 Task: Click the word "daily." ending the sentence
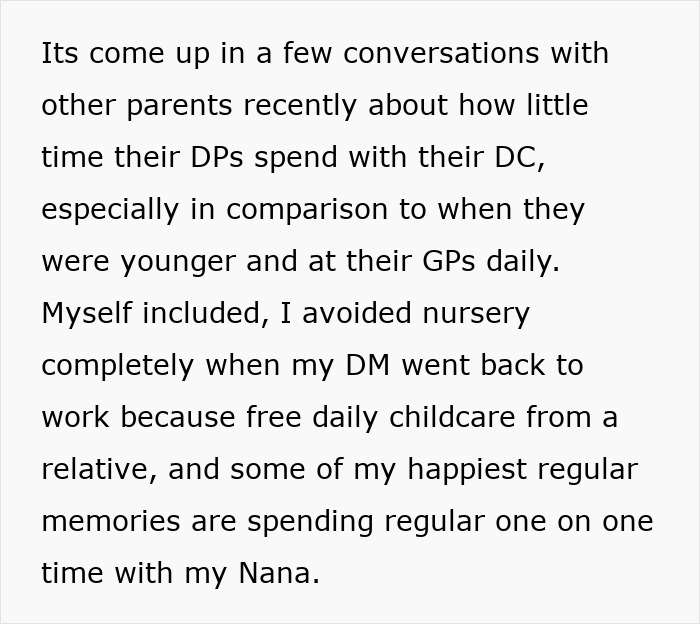[x=523, y=262]
